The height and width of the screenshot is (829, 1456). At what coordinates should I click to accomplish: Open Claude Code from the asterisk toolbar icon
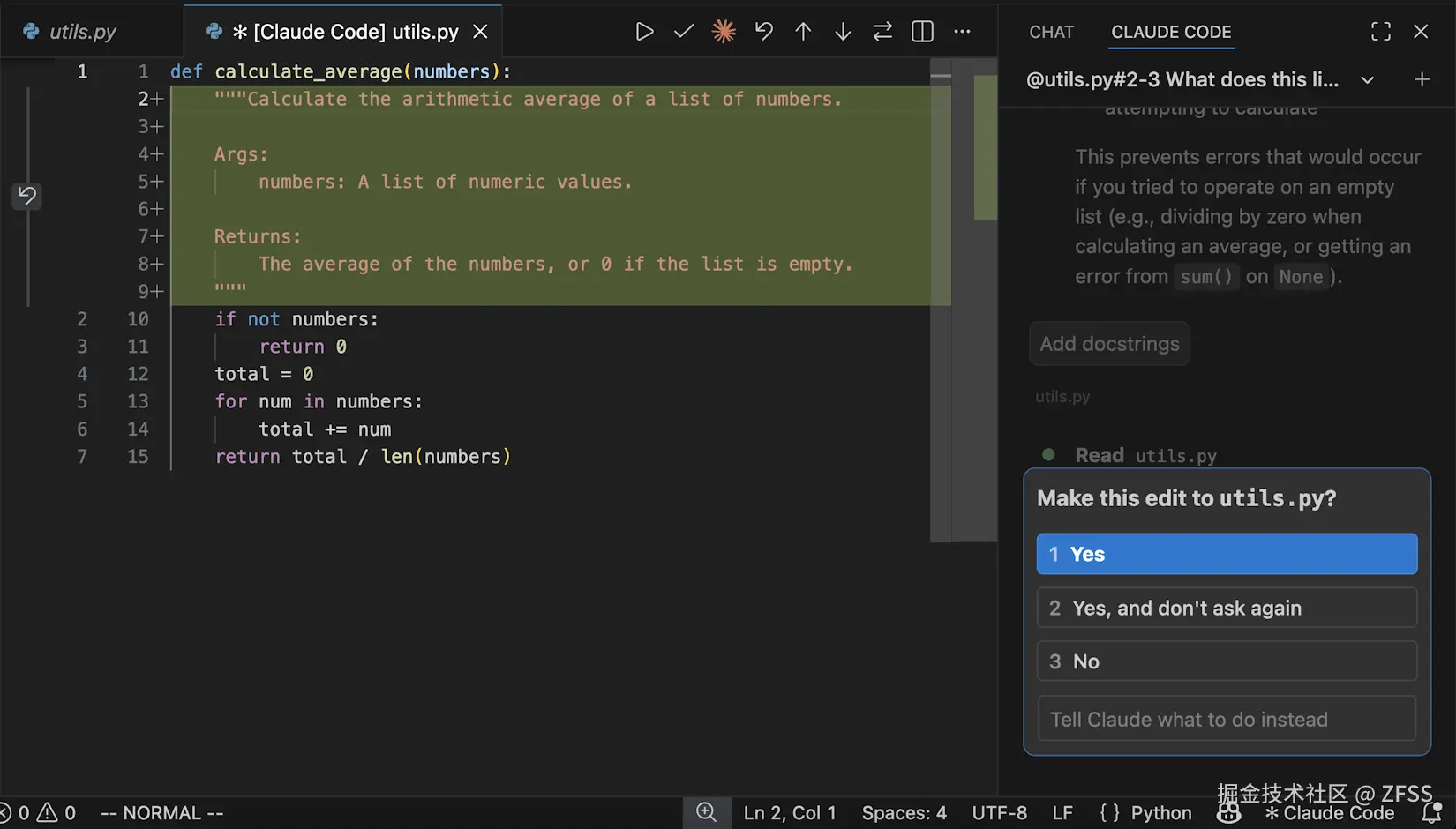(x=723, y=31)
